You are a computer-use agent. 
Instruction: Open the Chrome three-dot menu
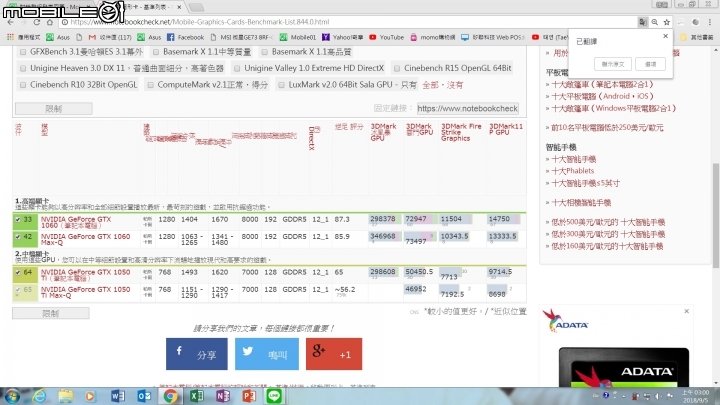pyautogui.click(x=710, y=22)
